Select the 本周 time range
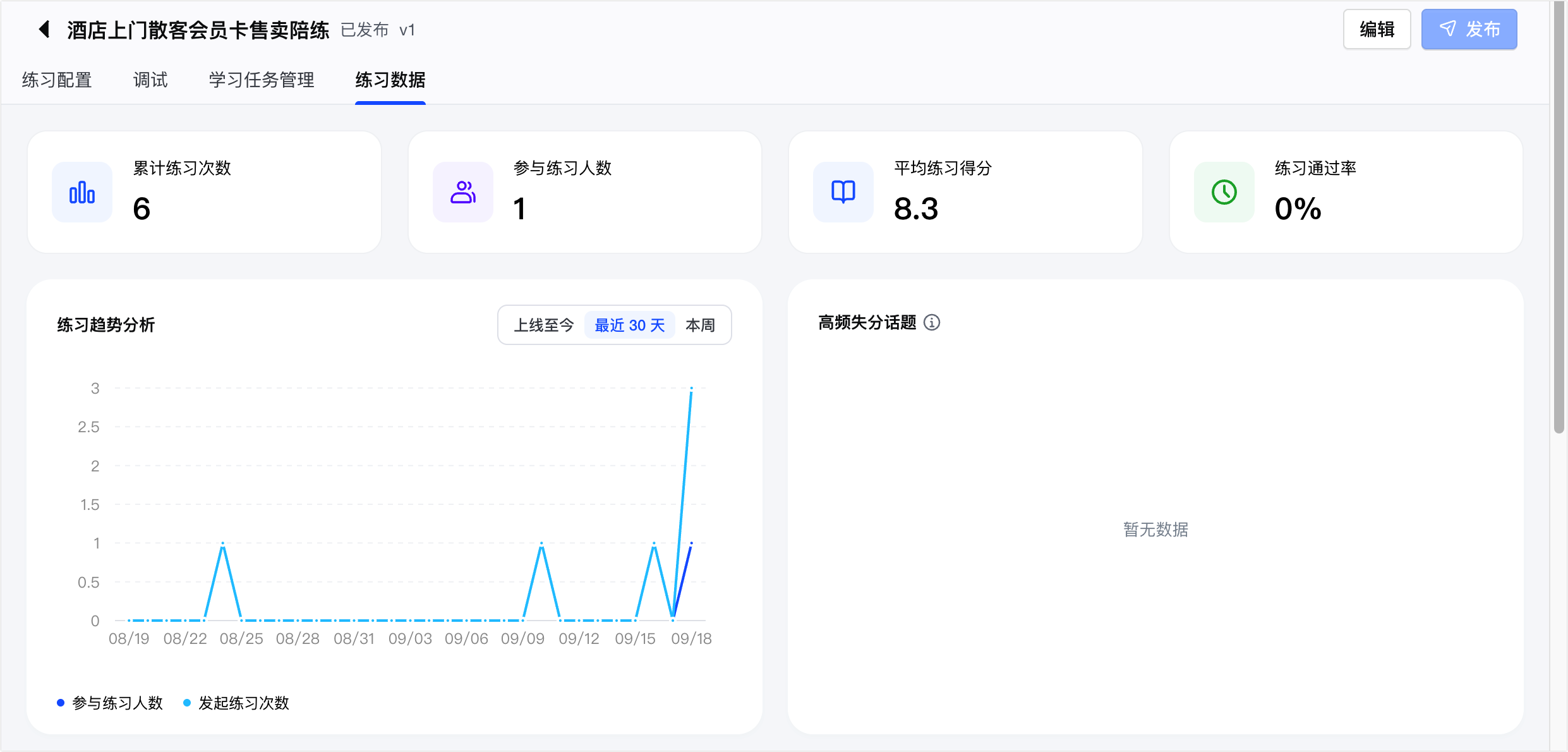The image size is (1568, 752). click(x=701, y=325)
